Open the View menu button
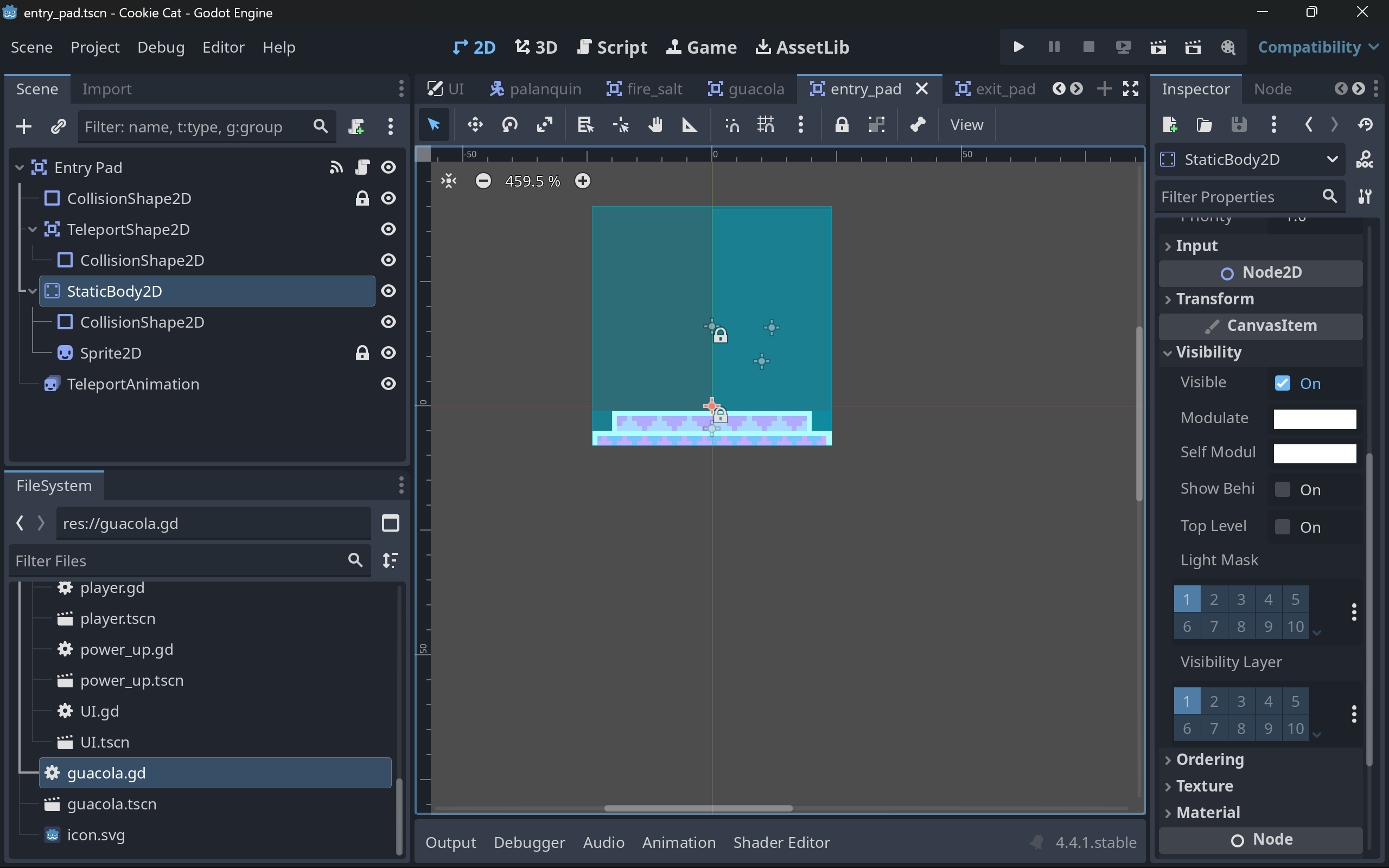The height and width of the screenshot is (868, 1389). click(966, 125)
